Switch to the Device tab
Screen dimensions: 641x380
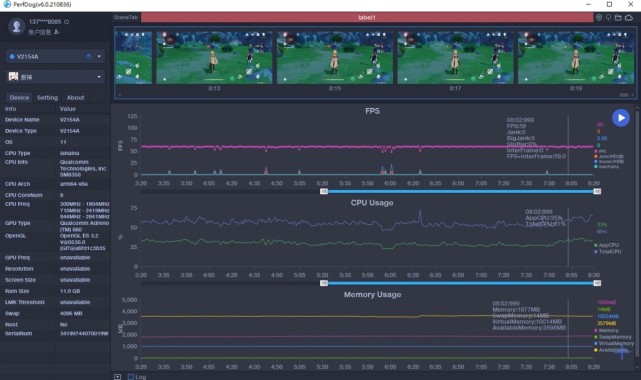(19, 98)
